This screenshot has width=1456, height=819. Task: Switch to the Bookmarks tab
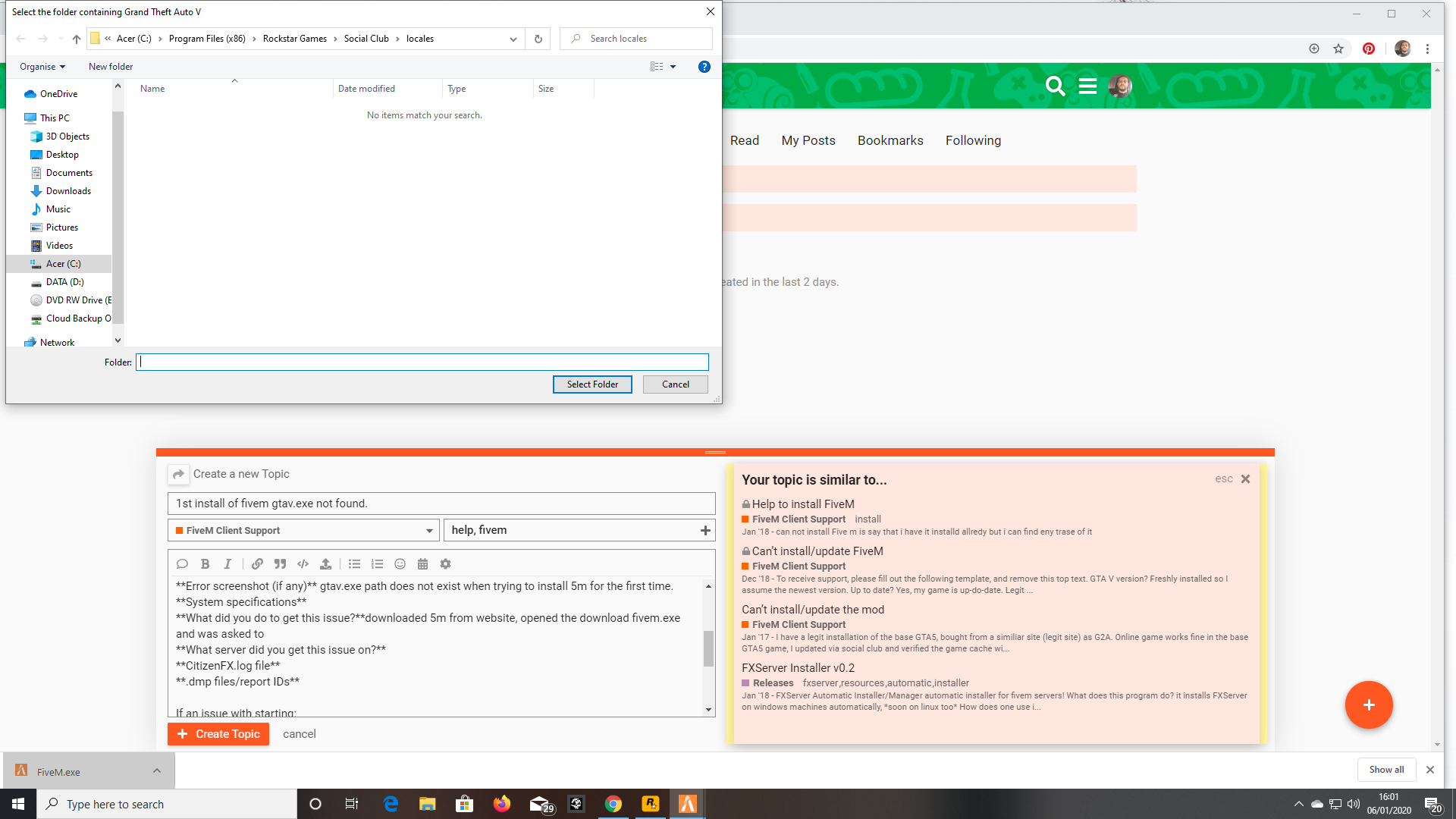pyautogui.click(x=890, y=140)
